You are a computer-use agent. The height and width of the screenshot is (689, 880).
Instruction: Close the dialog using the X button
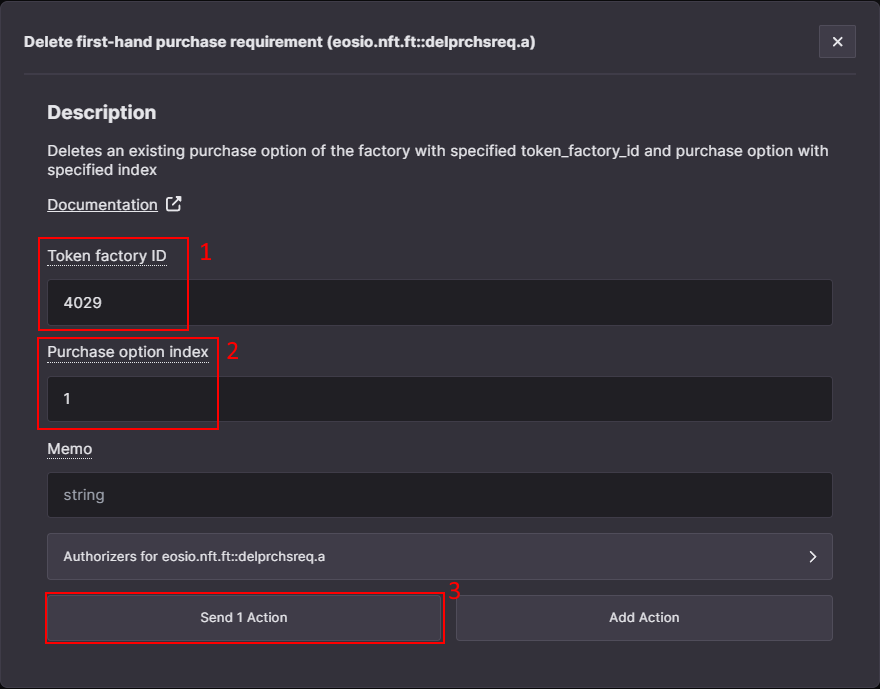(837, 42)
